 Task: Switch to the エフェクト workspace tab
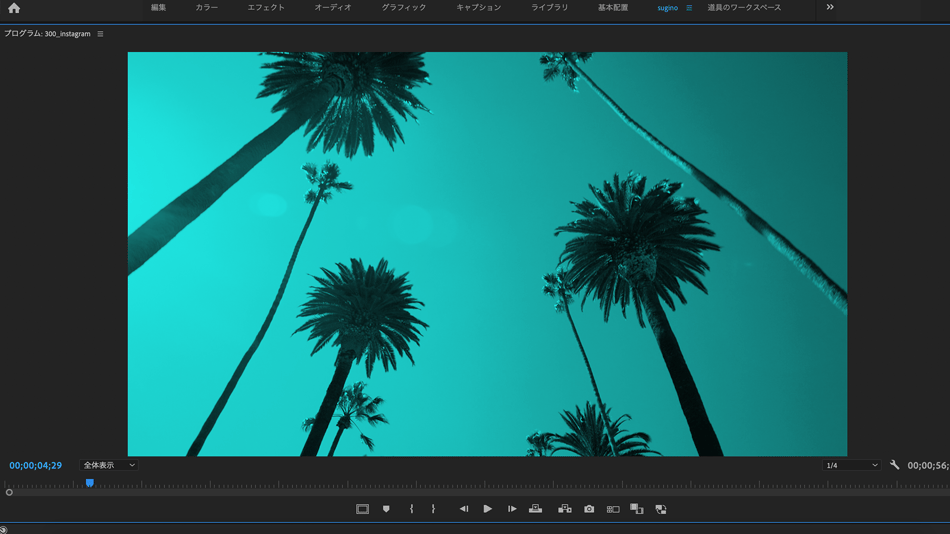pyautogui.click(x=266, y=8)
